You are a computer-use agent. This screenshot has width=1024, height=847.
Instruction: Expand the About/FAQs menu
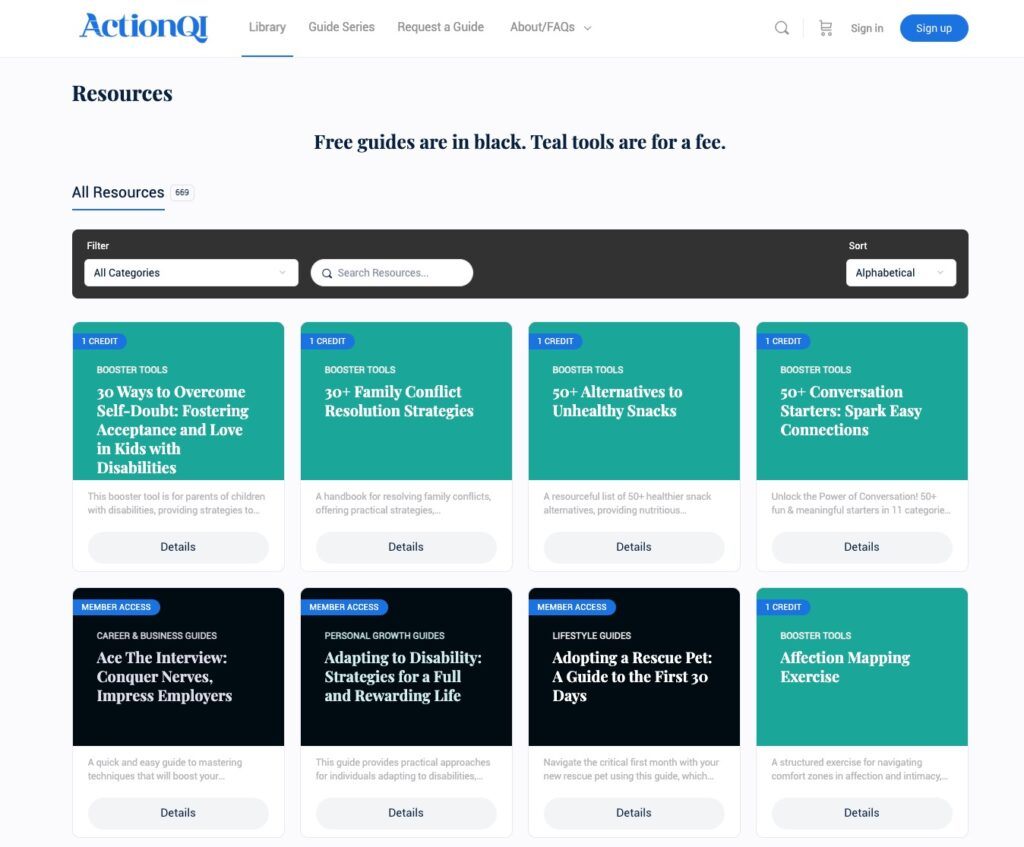[550, 27]
